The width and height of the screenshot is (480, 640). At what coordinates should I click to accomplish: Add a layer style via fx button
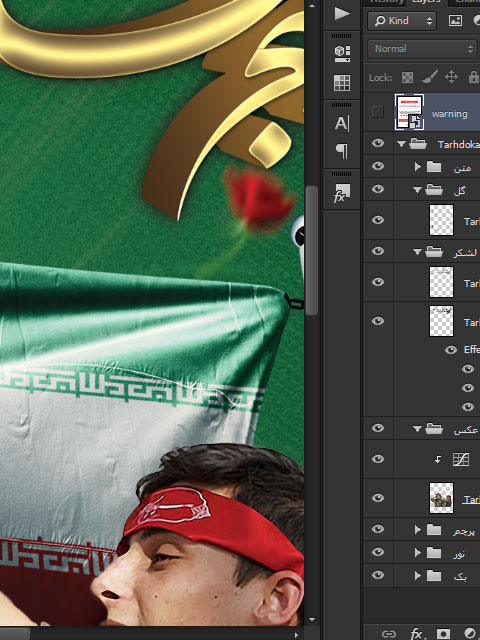click(416, 634)
